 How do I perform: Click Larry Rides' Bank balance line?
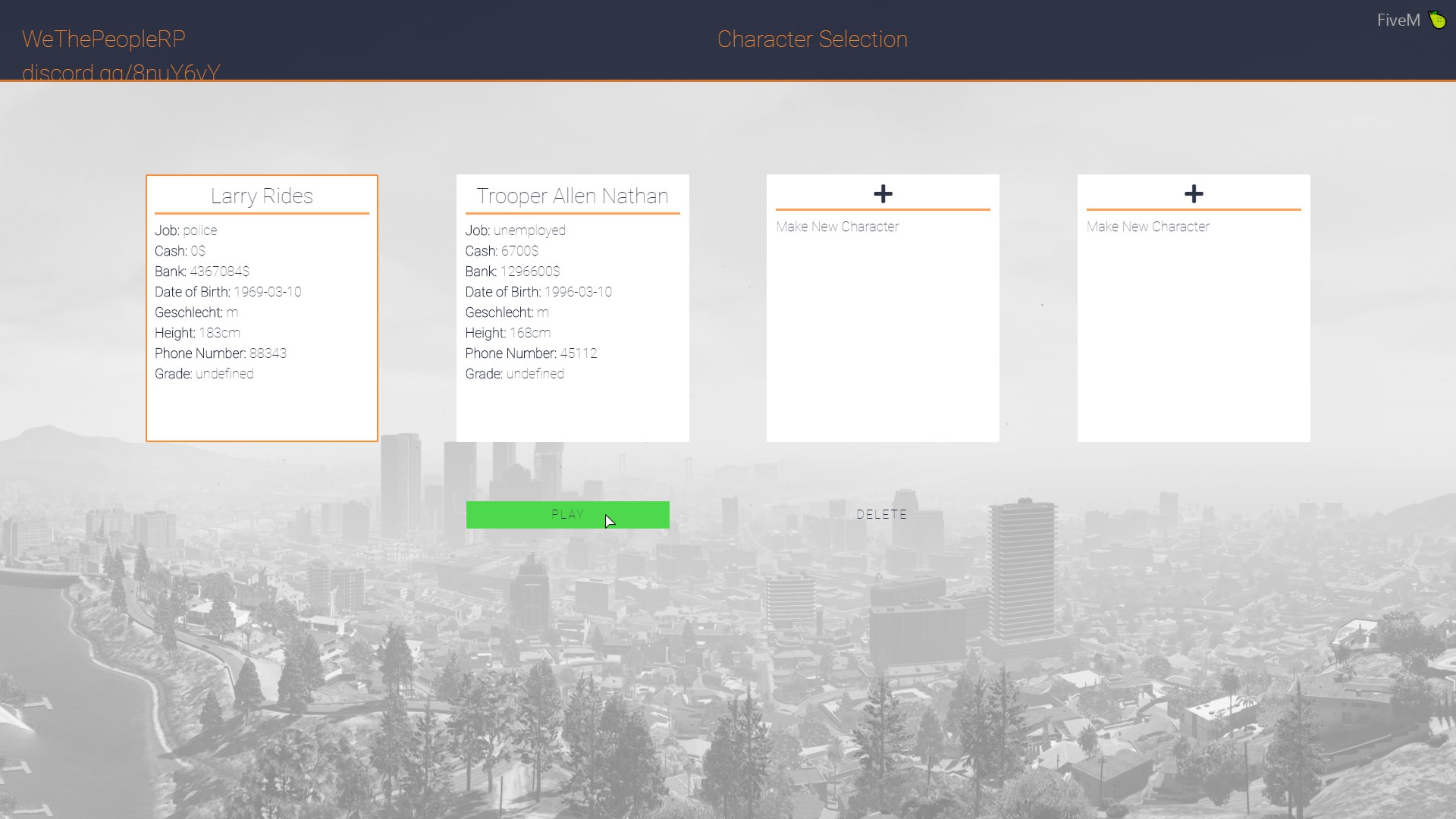coord(202,271)
